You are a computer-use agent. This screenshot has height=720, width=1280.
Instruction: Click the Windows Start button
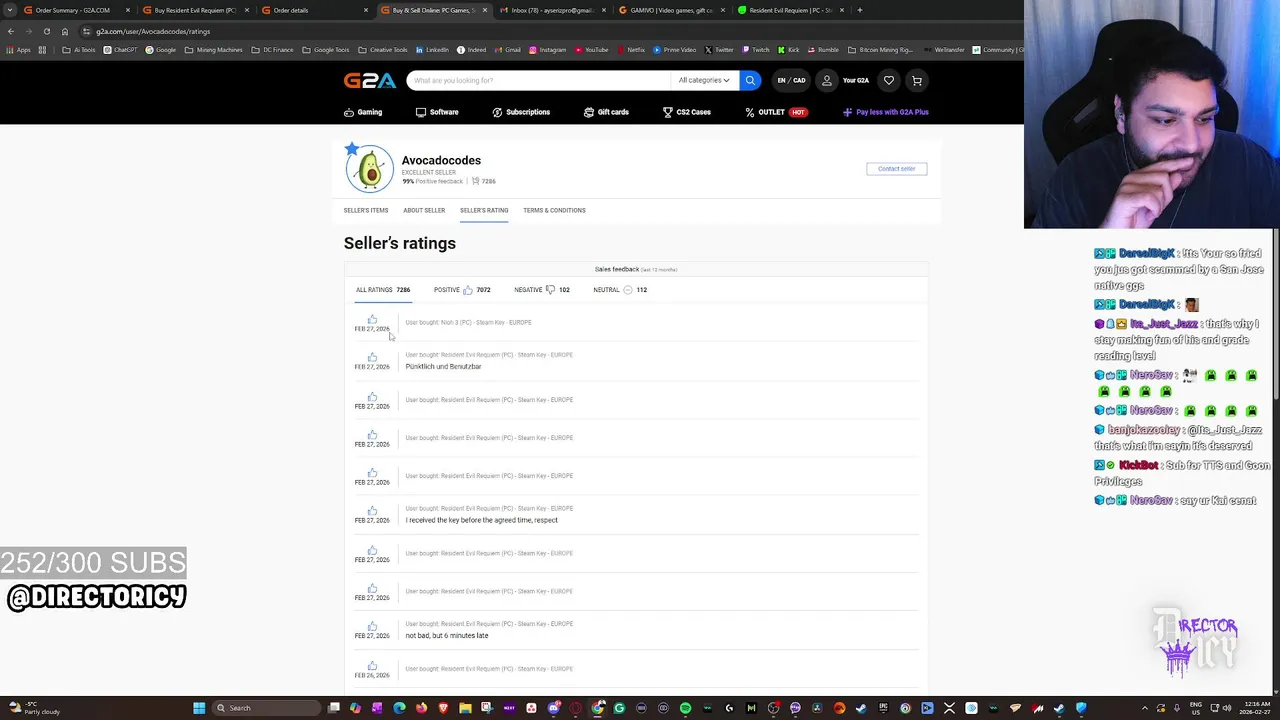[x=199, y=708]
